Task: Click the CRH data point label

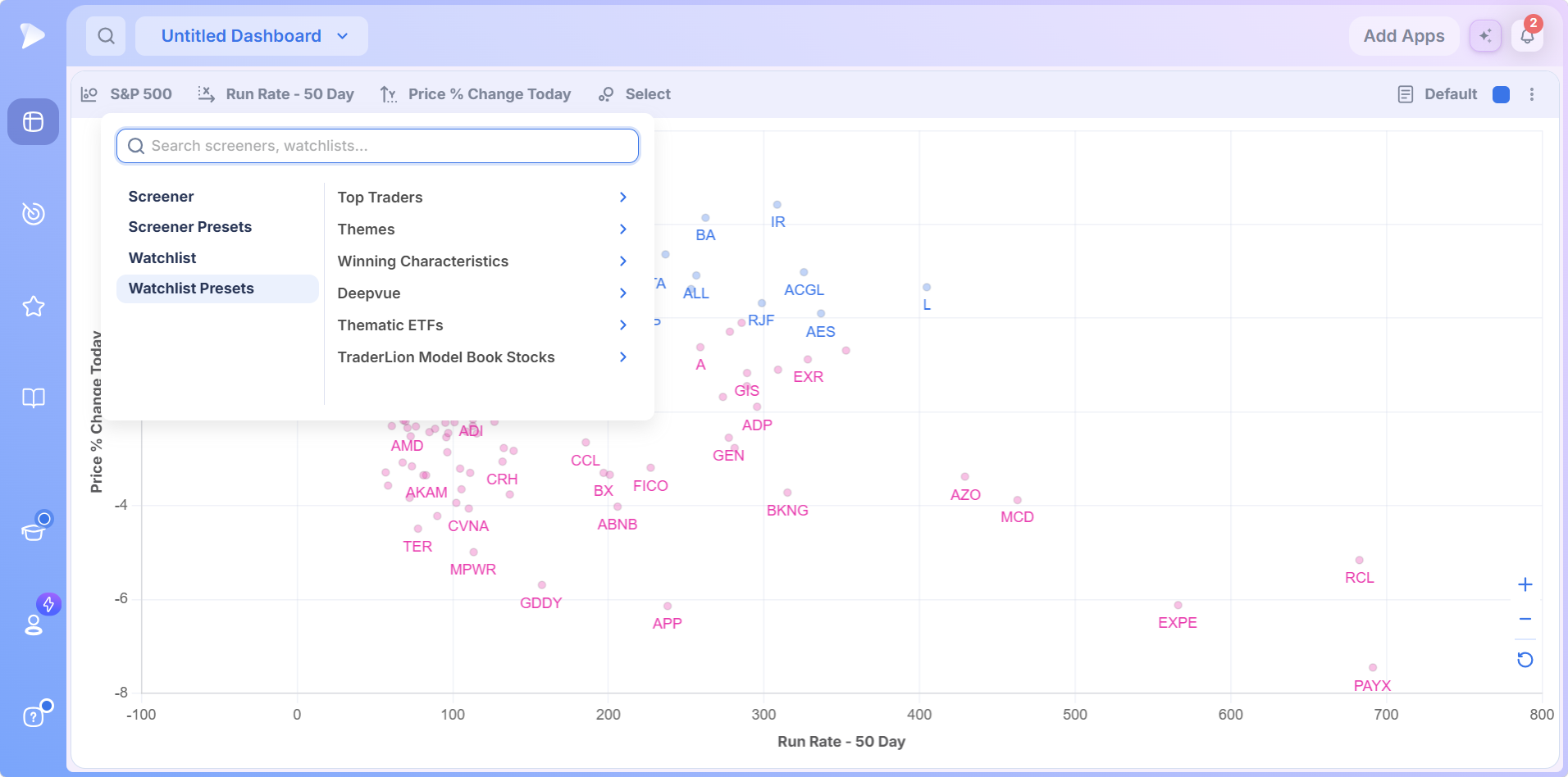Action: click(x=502, y=479)
